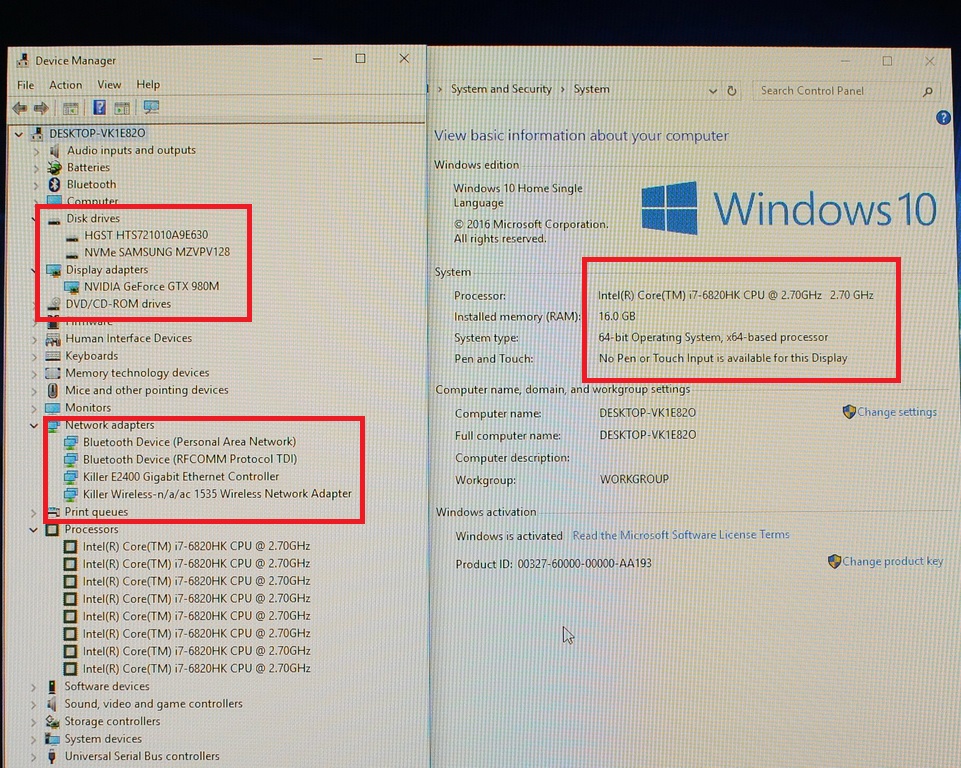Image resolution: width=961 pixels, height=768 pixels.
Task: Open the Help menu in Device Manager
Action: point(148,85)
